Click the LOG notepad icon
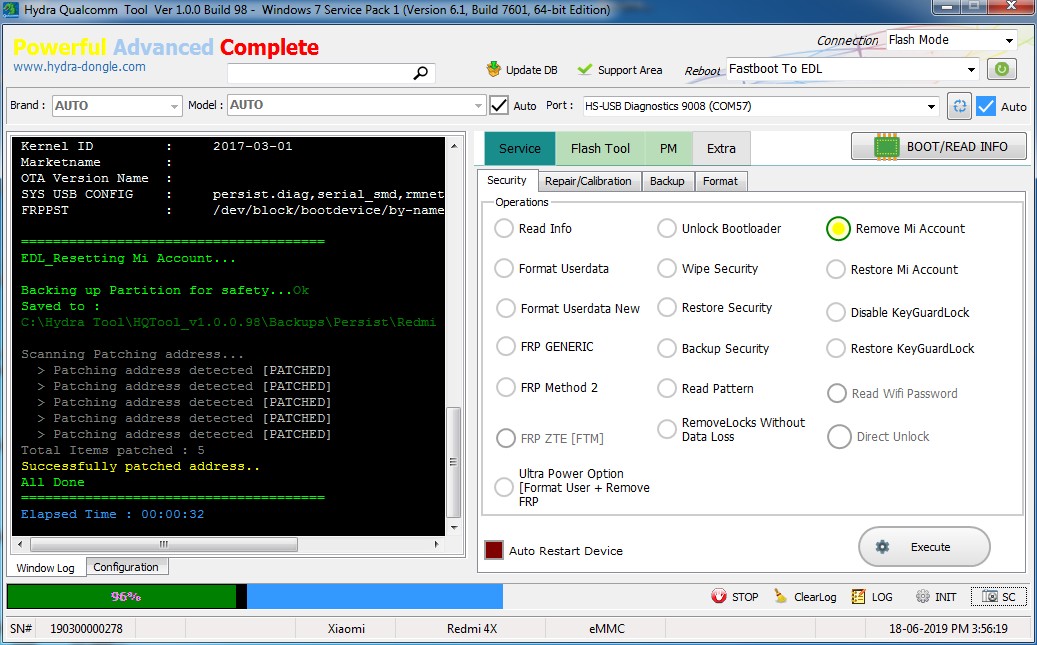 tap(858, 597)
